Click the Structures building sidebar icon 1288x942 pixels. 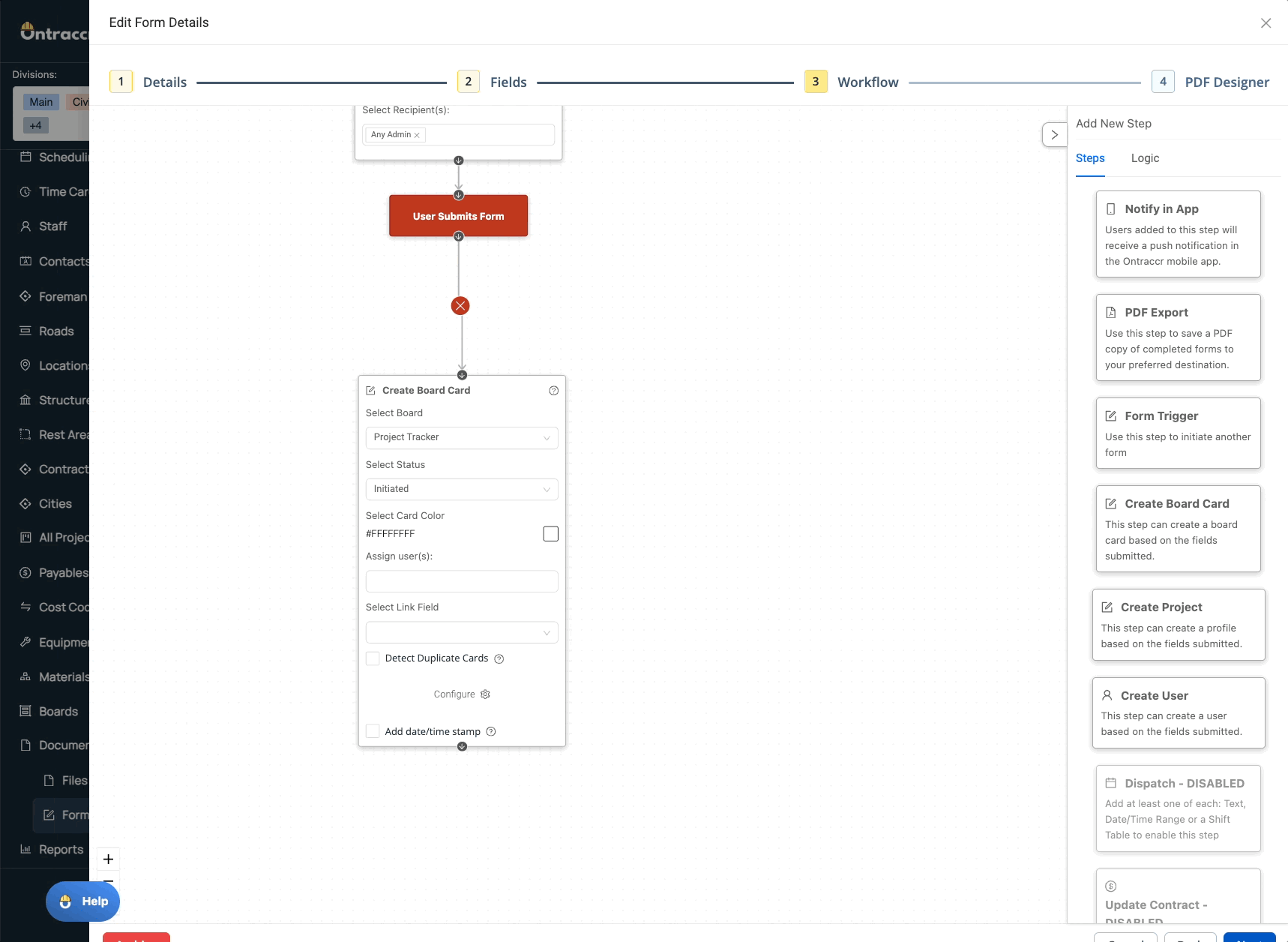click(25, 400)
